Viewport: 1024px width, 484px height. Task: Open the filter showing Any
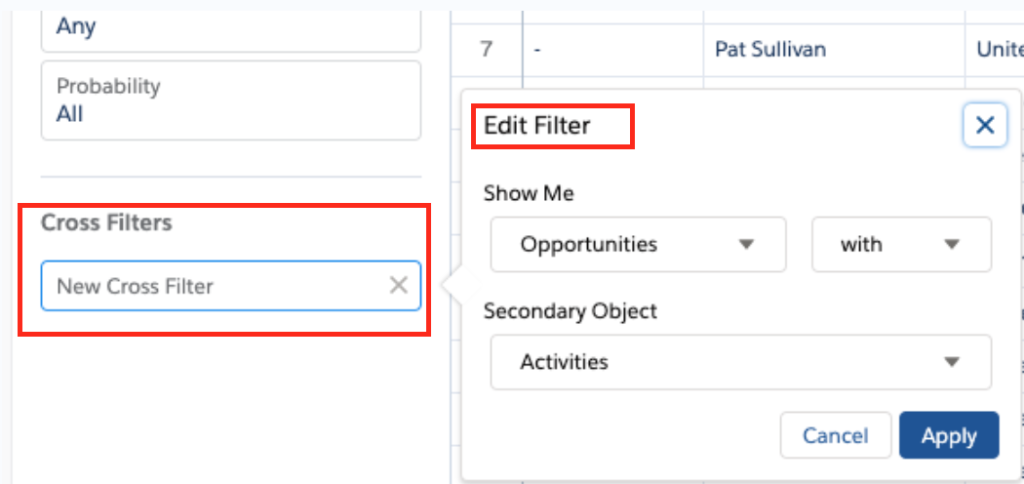[231, 30]
